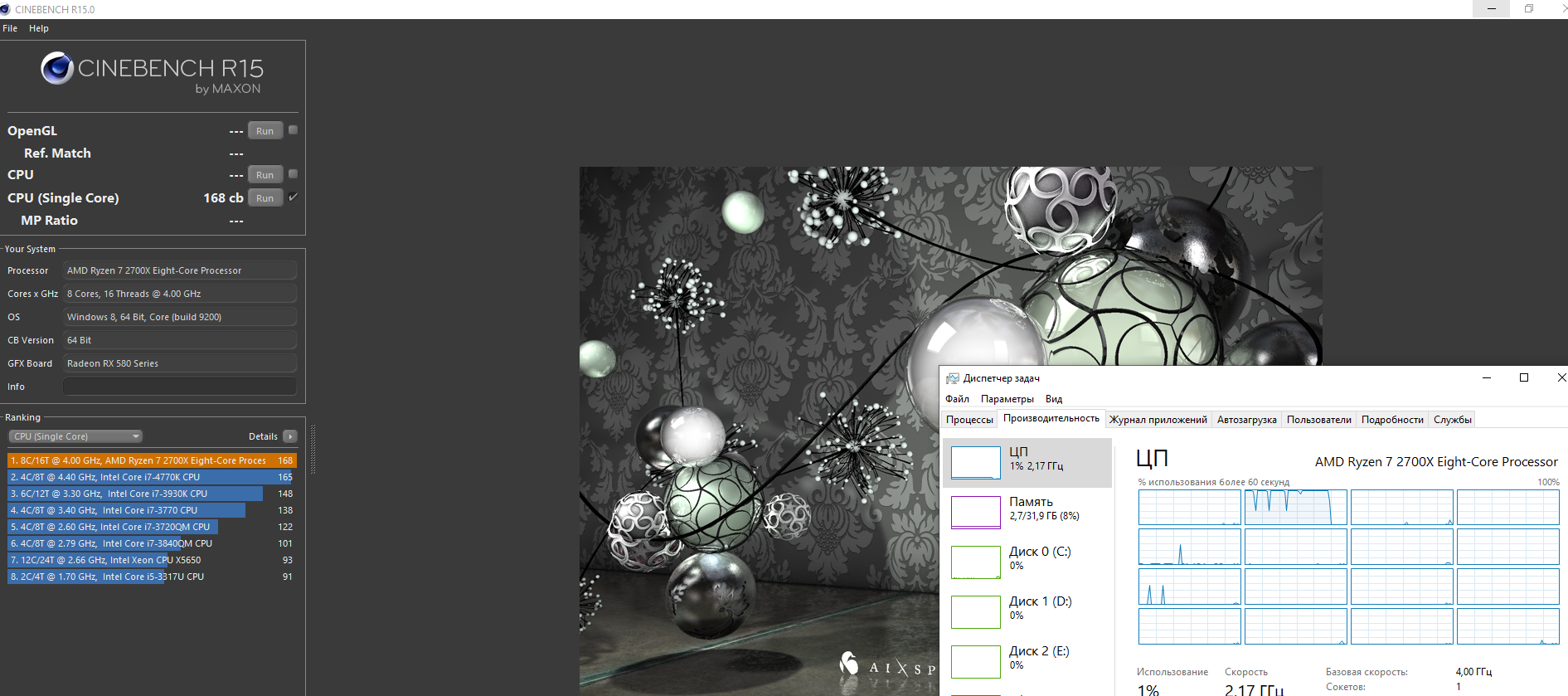
Task: Select the Core i7-4770K ranking row
Action: 152,477
